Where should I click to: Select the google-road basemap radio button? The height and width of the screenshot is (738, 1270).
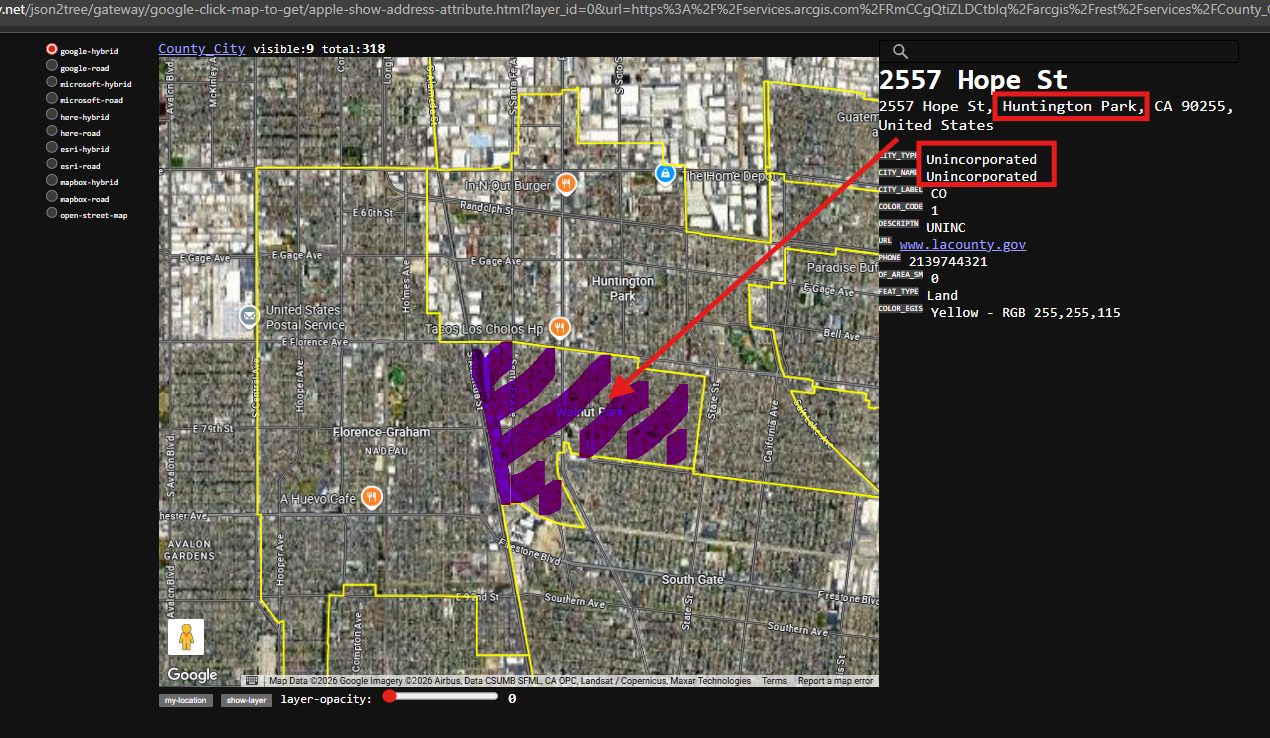coord(52,67)
